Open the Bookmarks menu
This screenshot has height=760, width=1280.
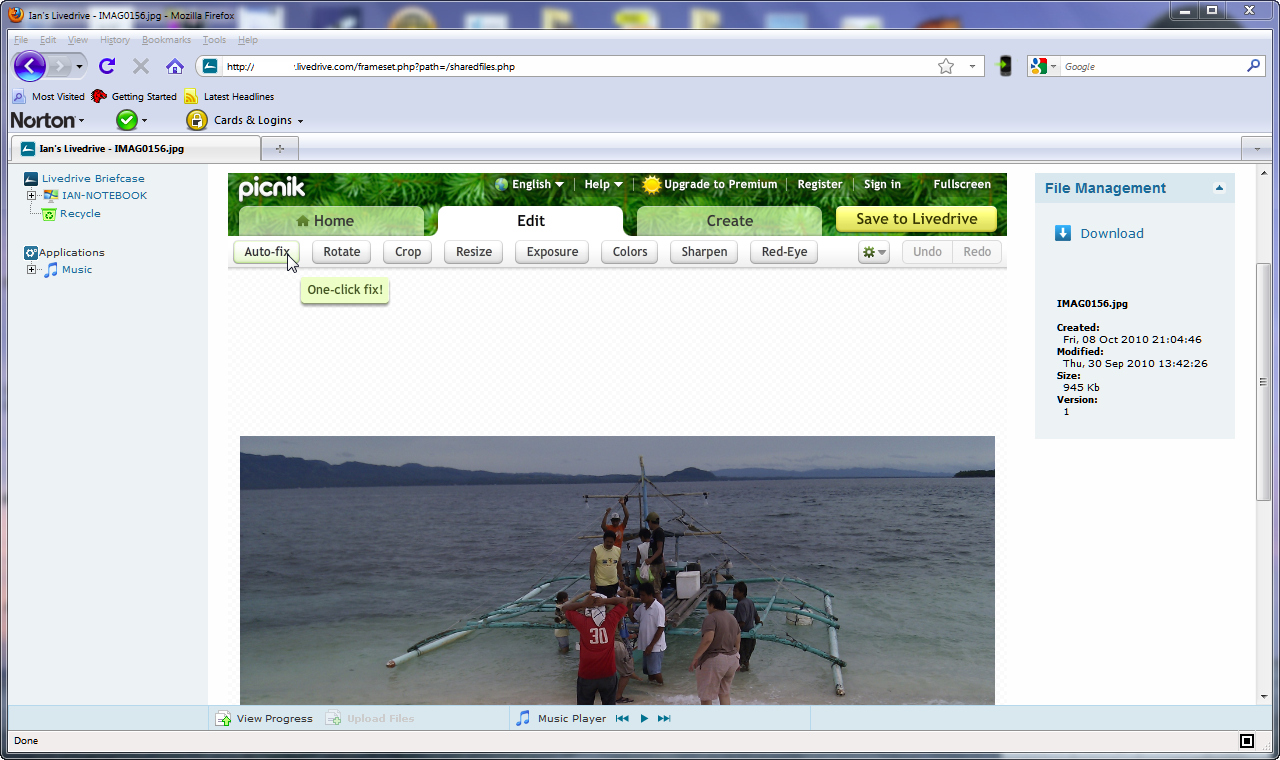pos(166,40)
